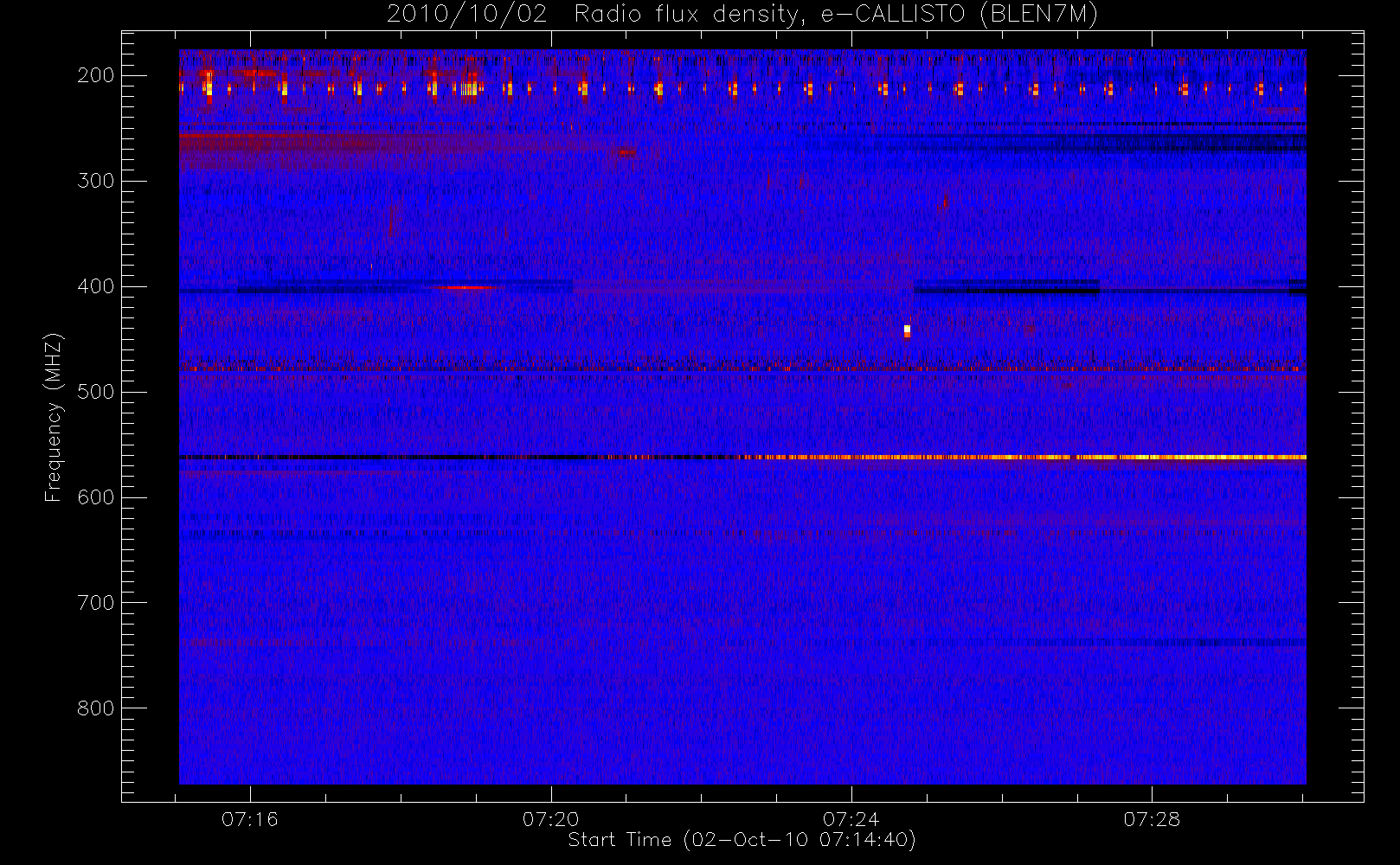This screenshot has height=865, width=1400.
Task: Click the 07:24 time tick label
Action: click(851, 819)
